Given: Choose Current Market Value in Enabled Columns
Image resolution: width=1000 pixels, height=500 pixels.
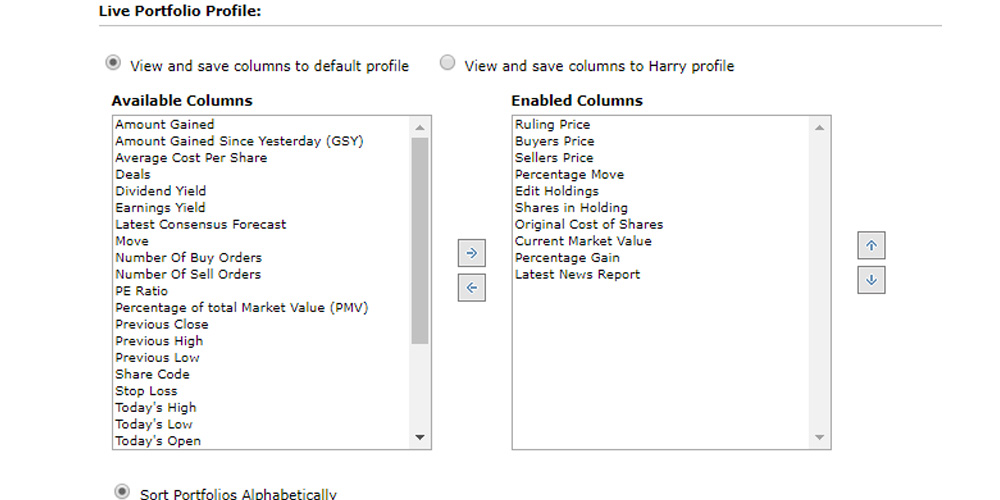Looking at the screenshot, I should coord(583,241).
